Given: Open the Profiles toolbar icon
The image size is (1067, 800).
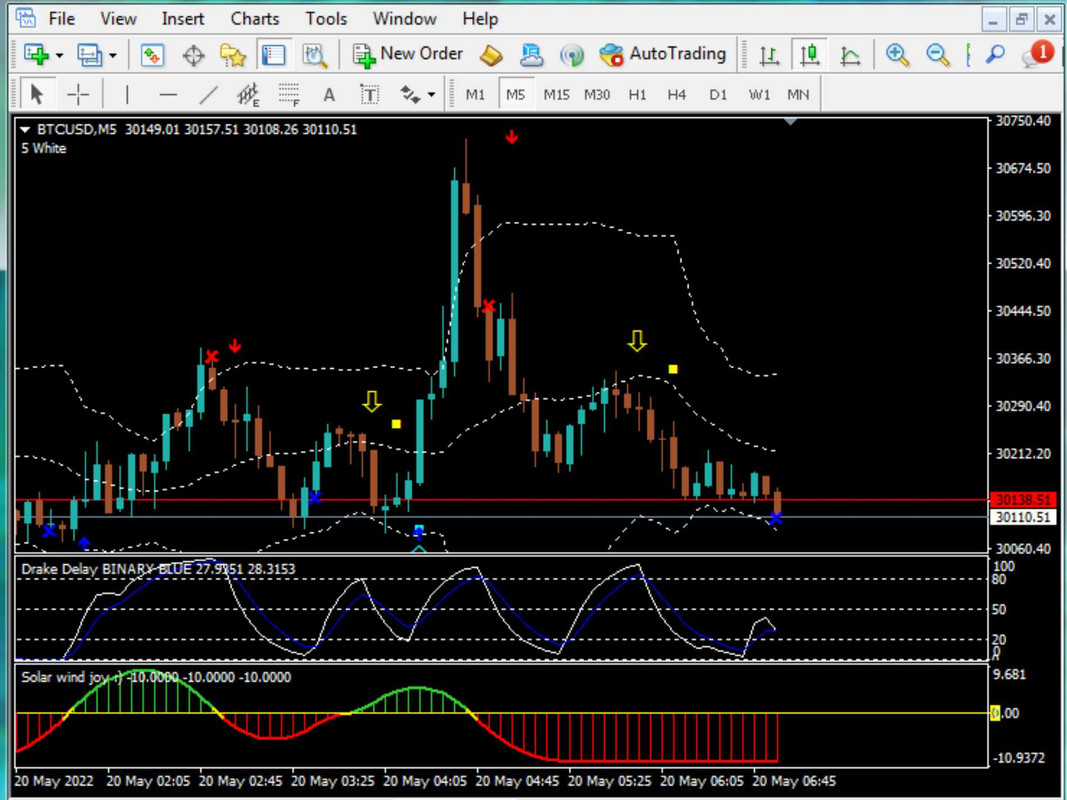Looking at the screenshot, I should tap(90, 54).
